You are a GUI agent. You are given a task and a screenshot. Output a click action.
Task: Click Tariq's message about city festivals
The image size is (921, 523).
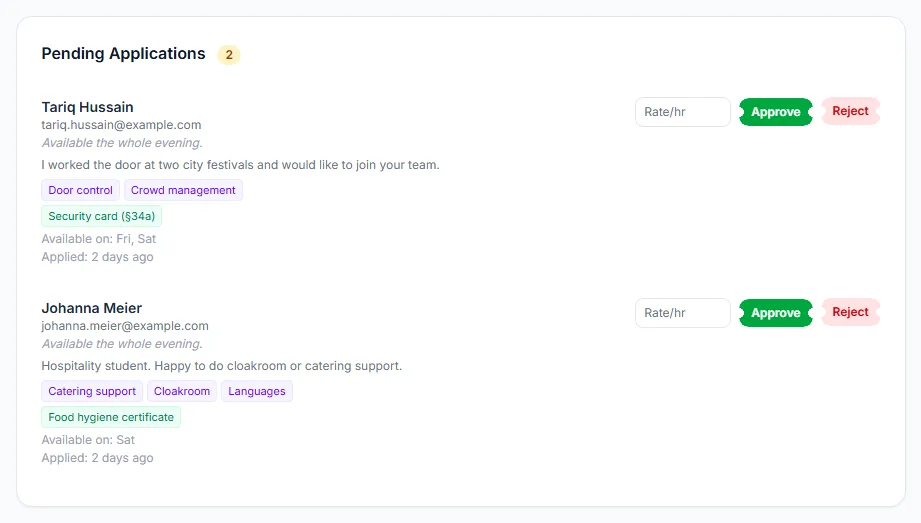tap(240, 165)
